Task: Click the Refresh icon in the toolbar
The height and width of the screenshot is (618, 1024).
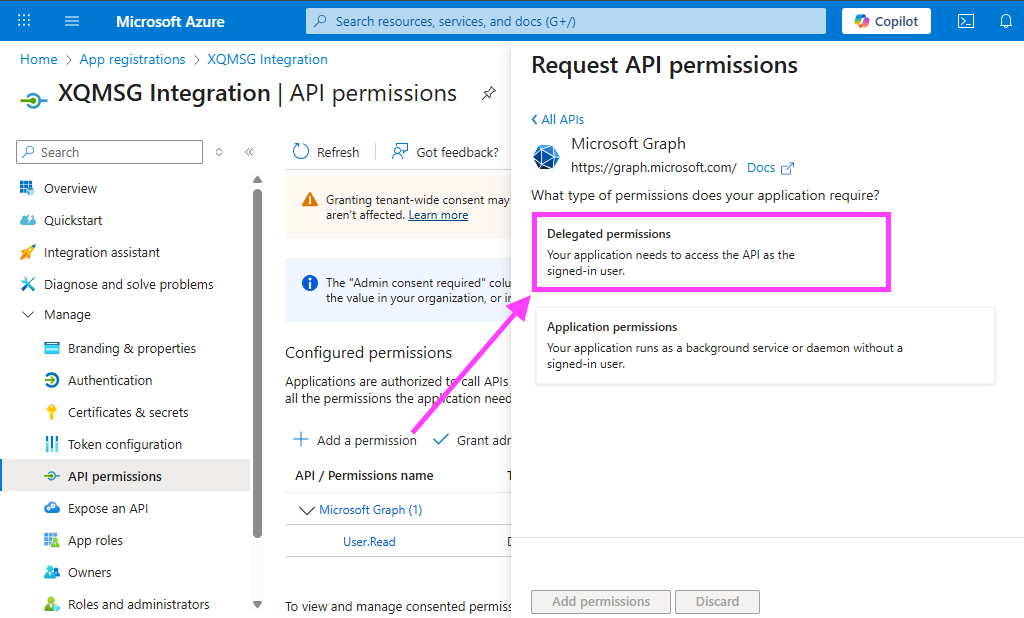Action: (x=301, y=152)
